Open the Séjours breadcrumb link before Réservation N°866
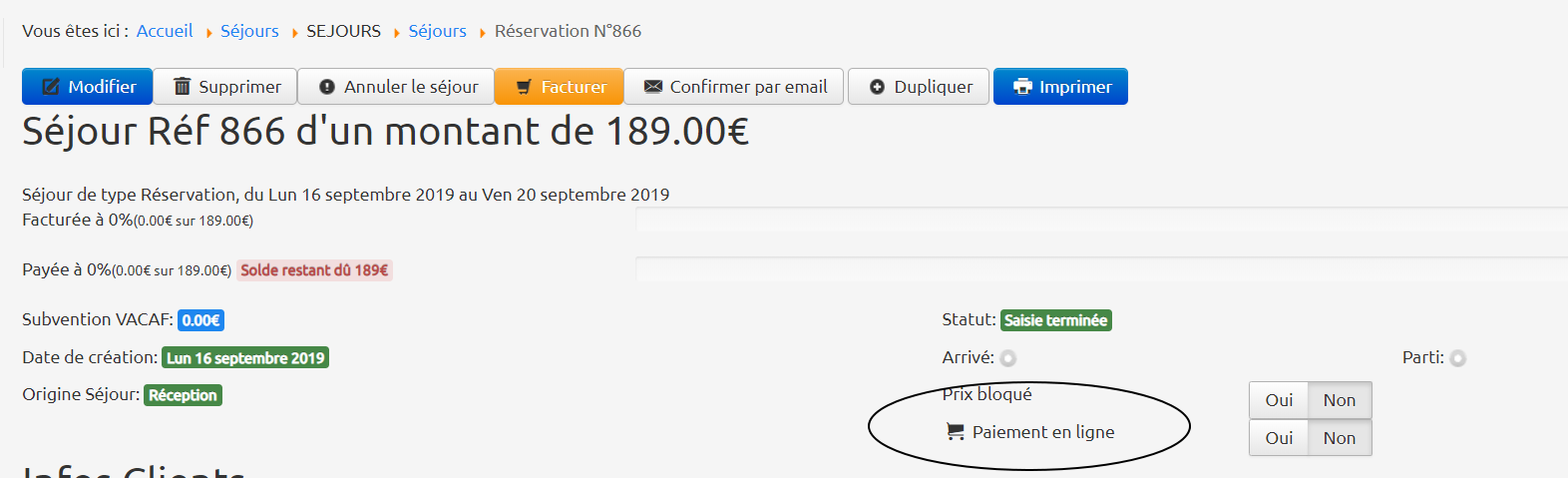 (x=437, y=31)
